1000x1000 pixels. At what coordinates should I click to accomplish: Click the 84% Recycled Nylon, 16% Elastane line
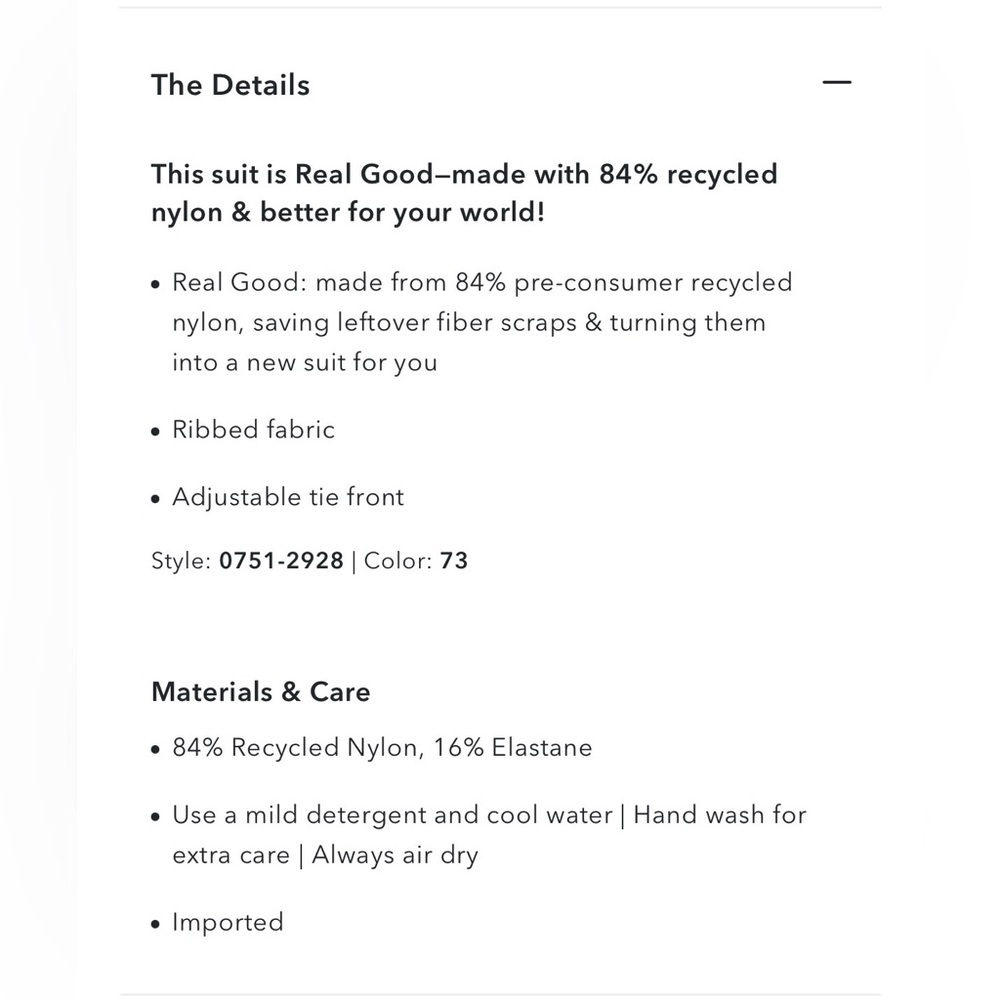tap(382, 748)
